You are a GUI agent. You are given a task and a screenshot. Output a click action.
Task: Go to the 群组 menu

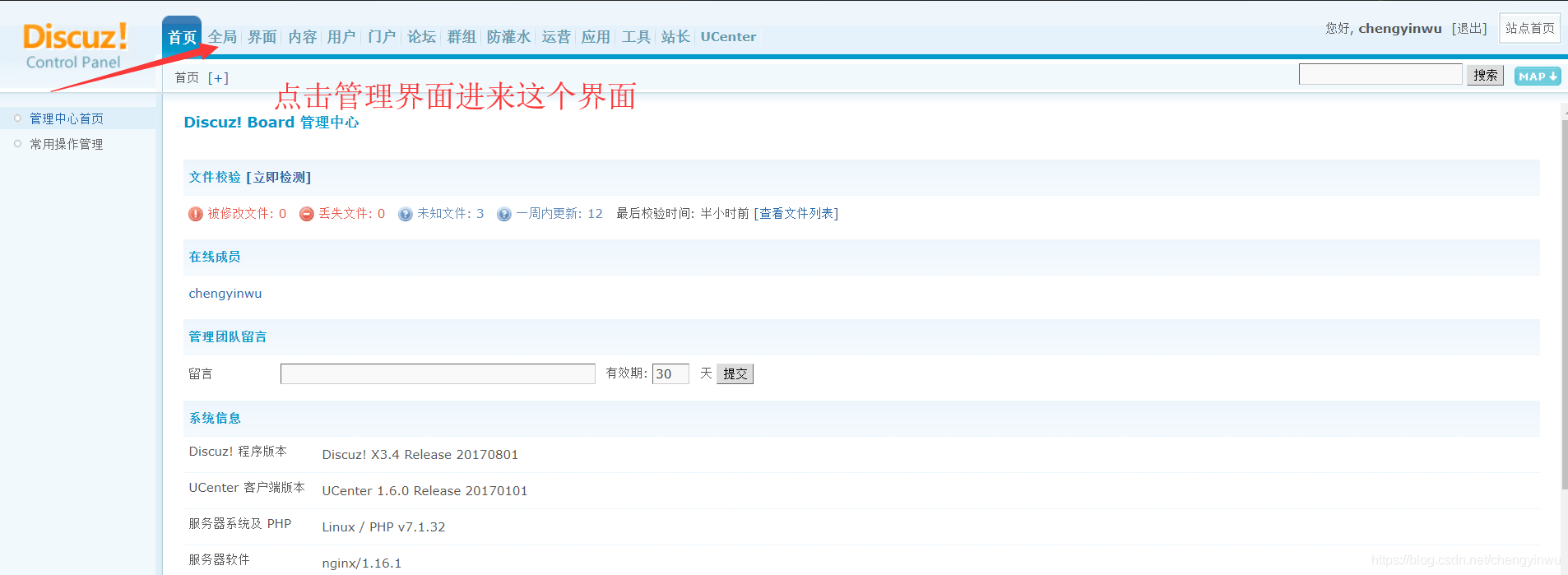click(462, 36)
